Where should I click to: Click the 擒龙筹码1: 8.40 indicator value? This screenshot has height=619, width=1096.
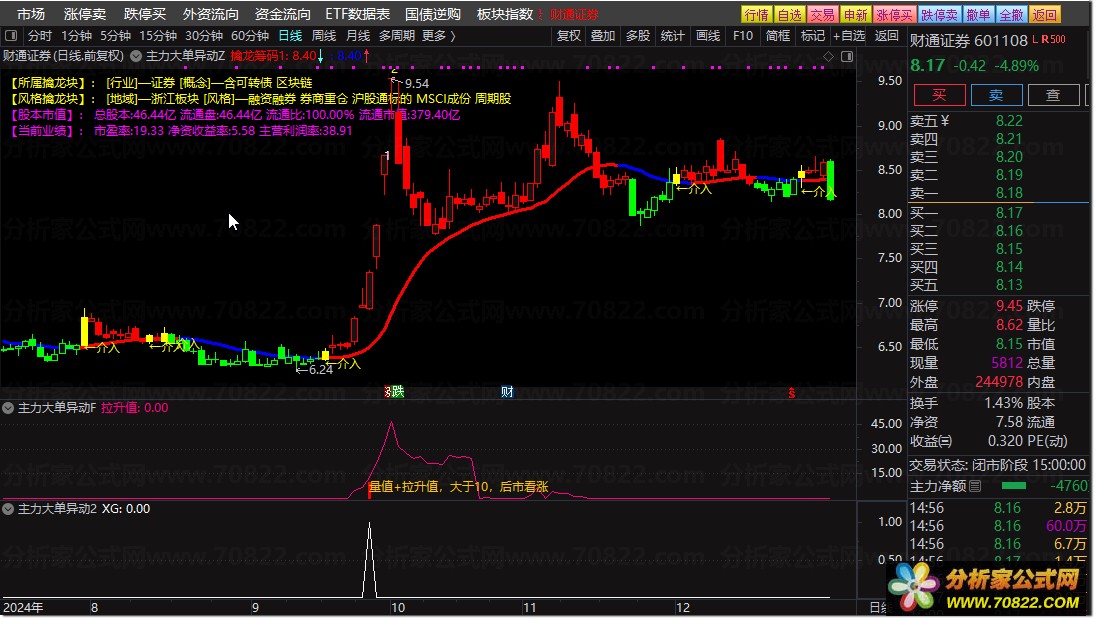(x=273, y=56)
